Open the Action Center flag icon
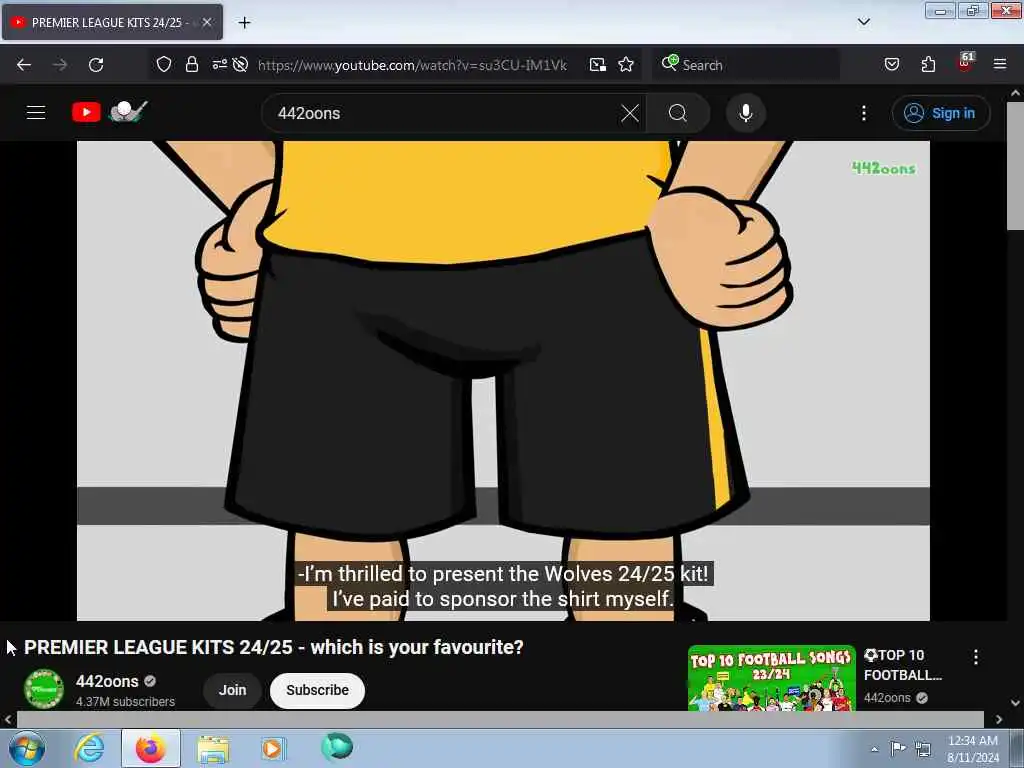1024x768 pixels. tap(898, 748)
